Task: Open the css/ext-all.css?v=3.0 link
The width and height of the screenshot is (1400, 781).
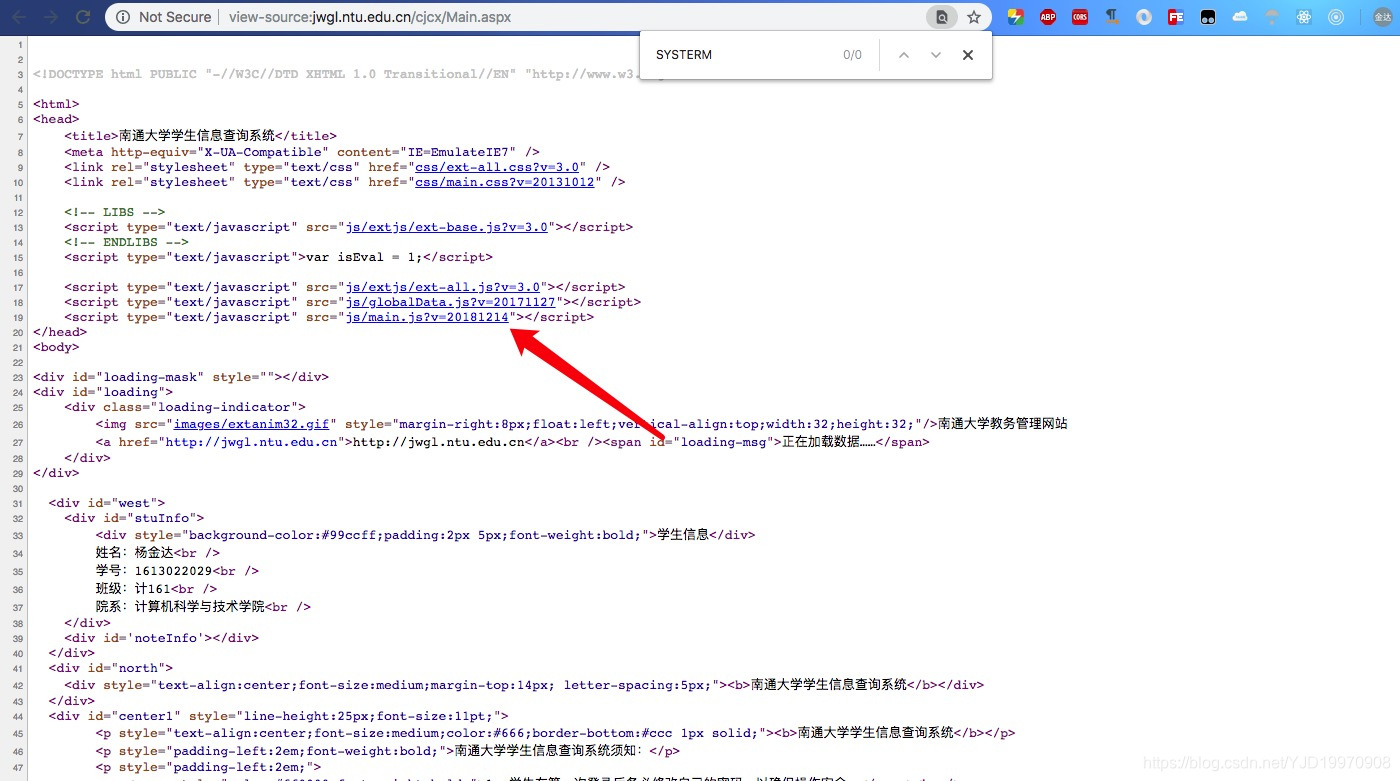Action: [x=497, y=167]
